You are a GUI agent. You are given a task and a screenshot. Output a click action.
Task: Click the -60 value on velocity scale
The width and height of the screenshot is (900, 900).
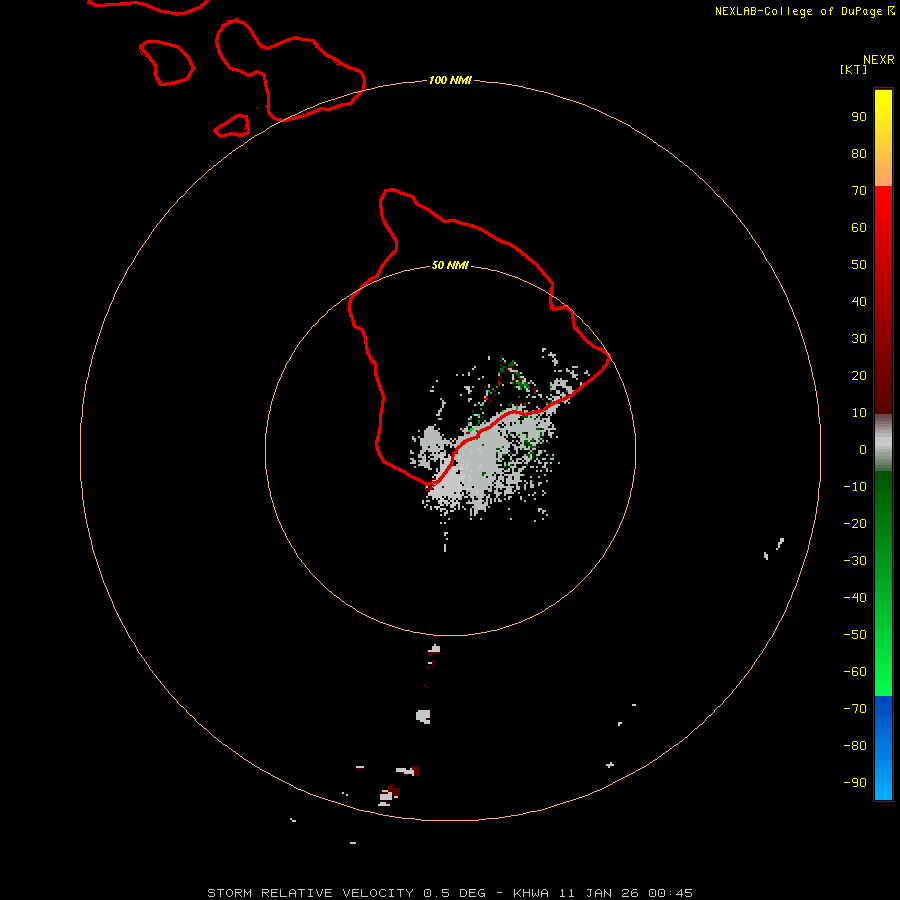pyautogui.click(x=855, y=672)
